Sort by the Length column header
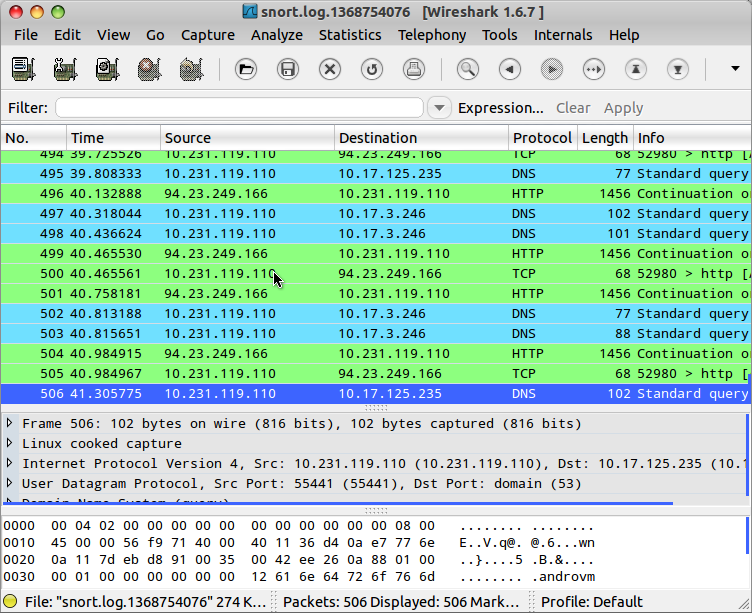 [x=605, y=138]
